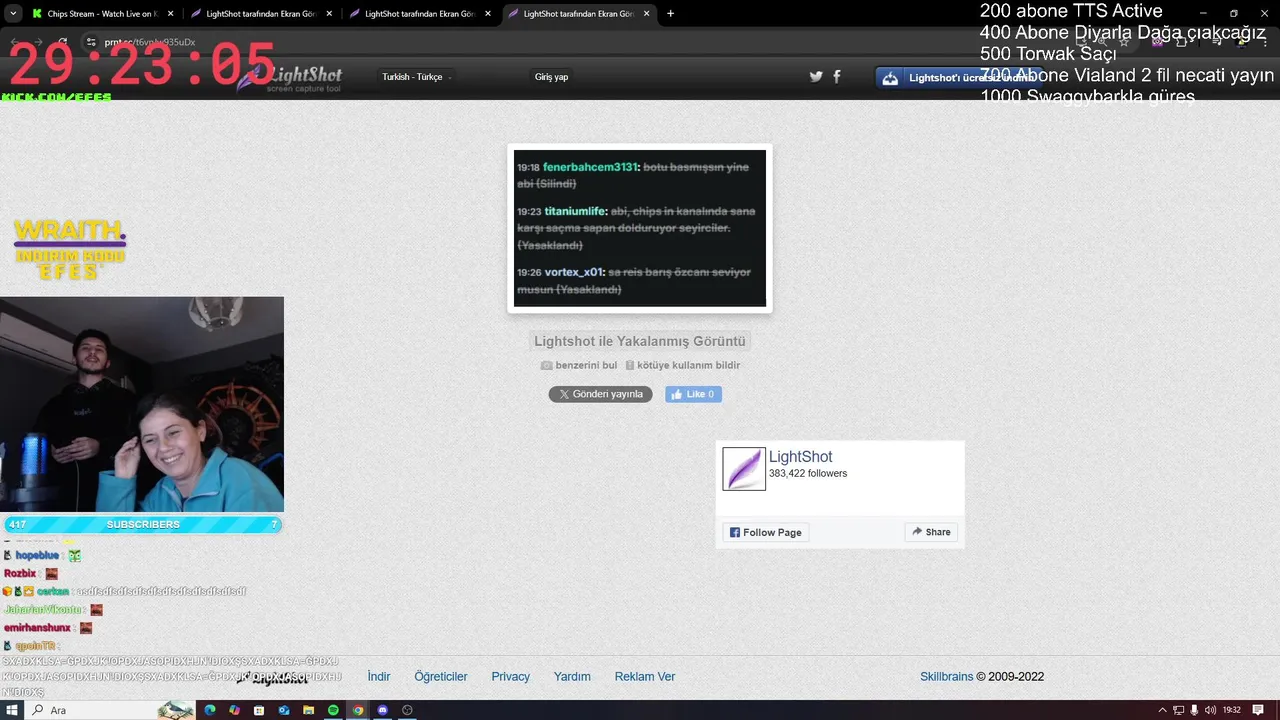Open OBS Studio from the taskbar
Screen dimensions: 1280x720
[407, 710]
